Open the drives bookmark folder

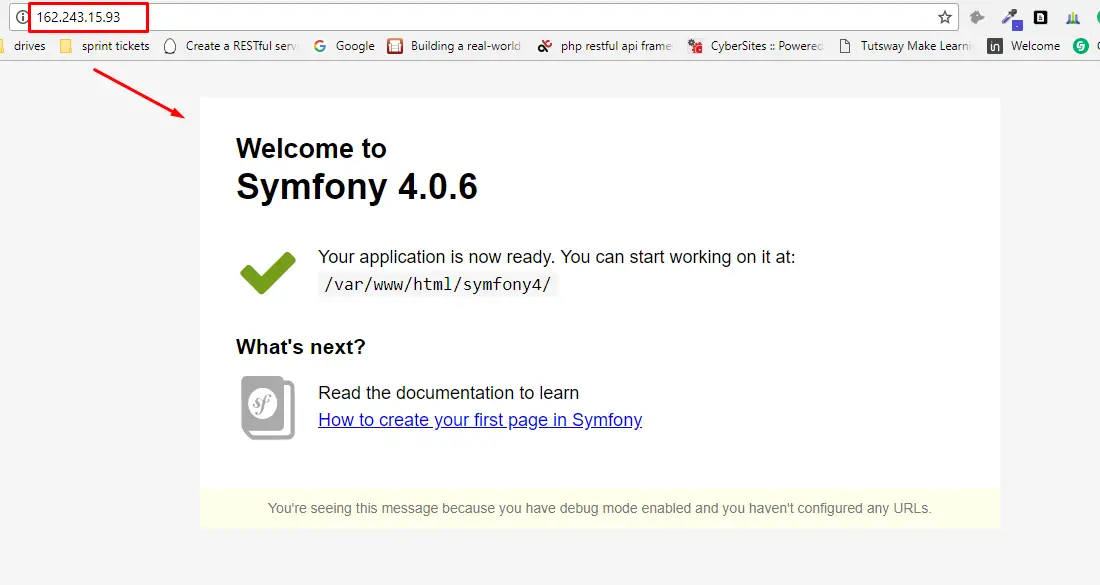[x=24, y=46]
